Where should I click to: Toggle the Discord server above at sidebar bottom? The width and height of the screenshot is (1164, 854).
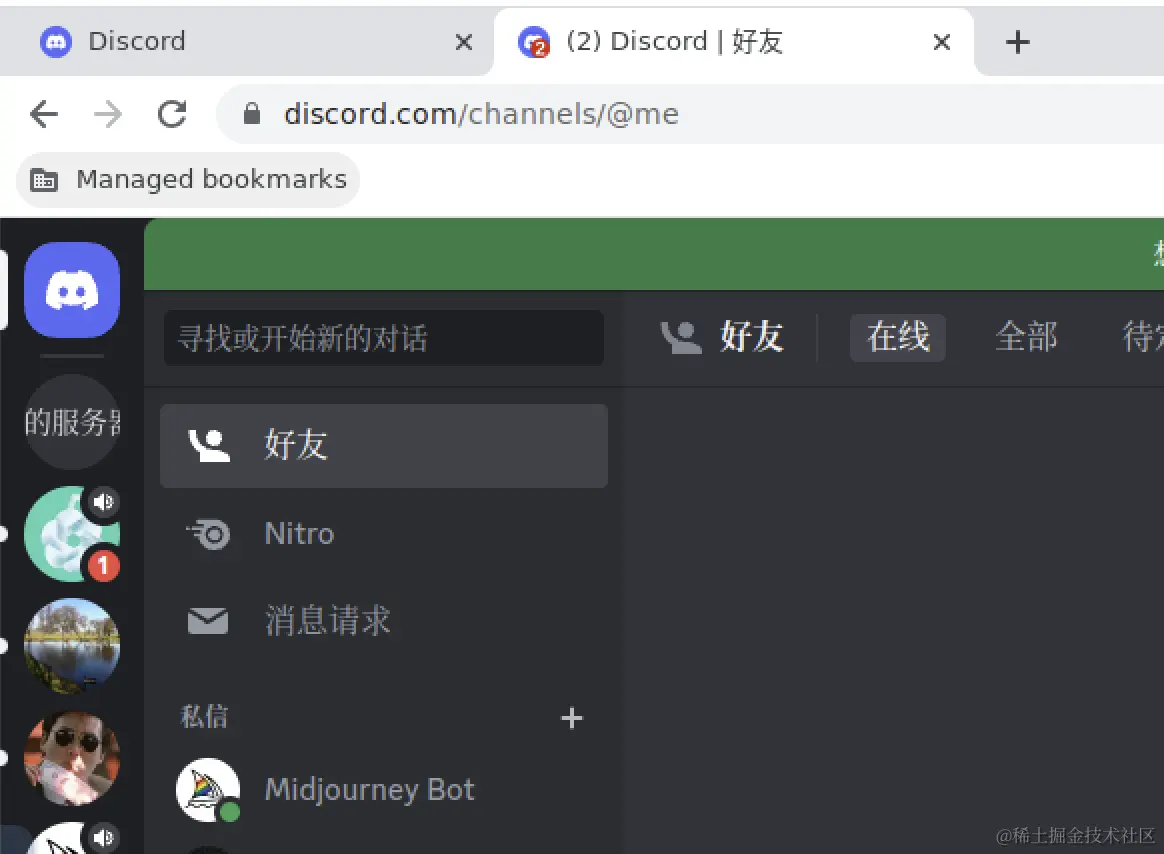point(71,840)
